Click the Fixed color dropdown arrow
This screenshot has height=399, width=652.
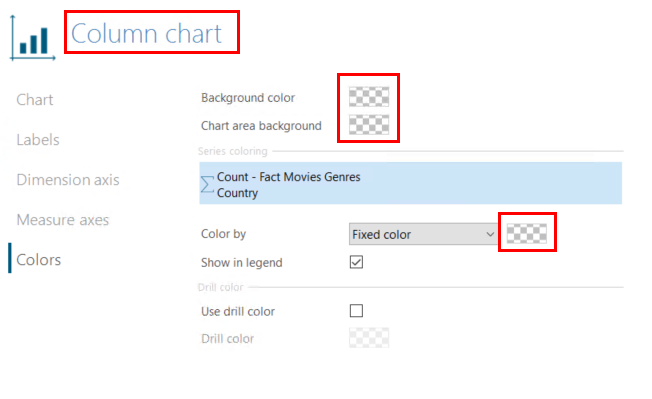point(490,234)
